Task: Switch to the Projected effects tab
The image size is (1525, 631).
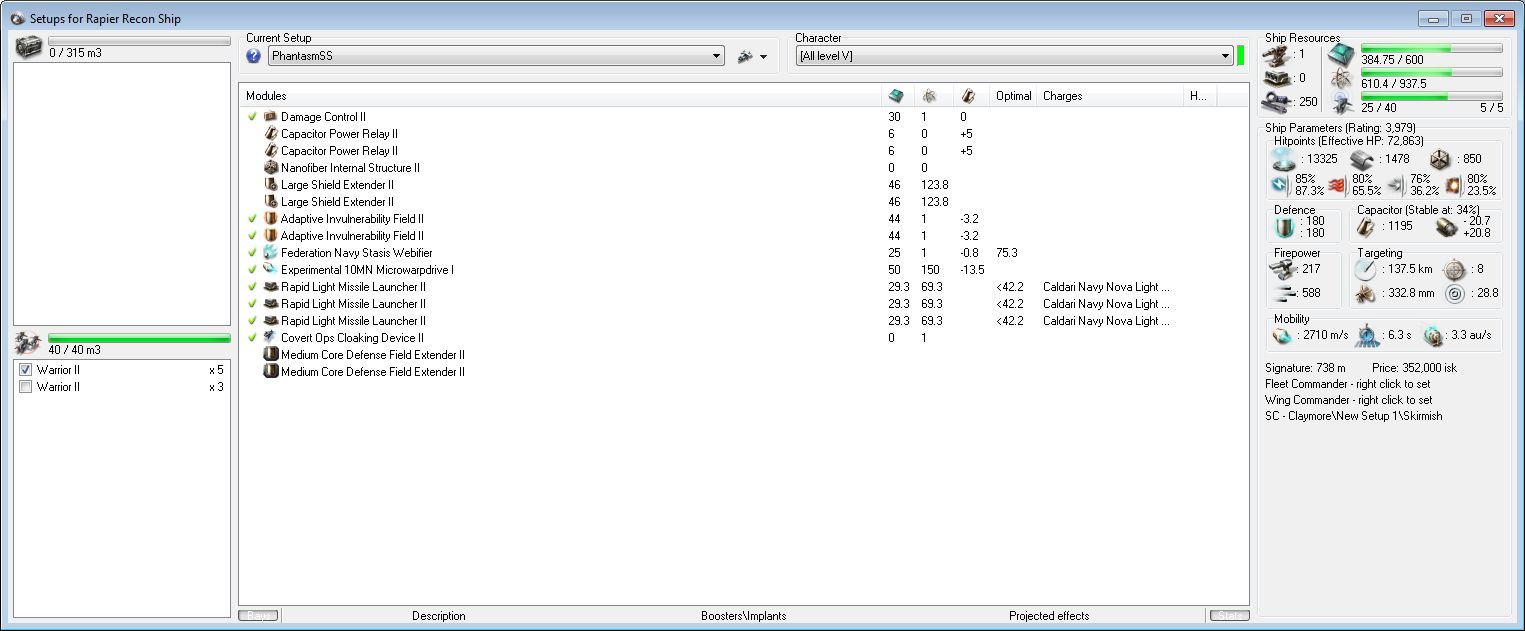Action: (1049, 616)
